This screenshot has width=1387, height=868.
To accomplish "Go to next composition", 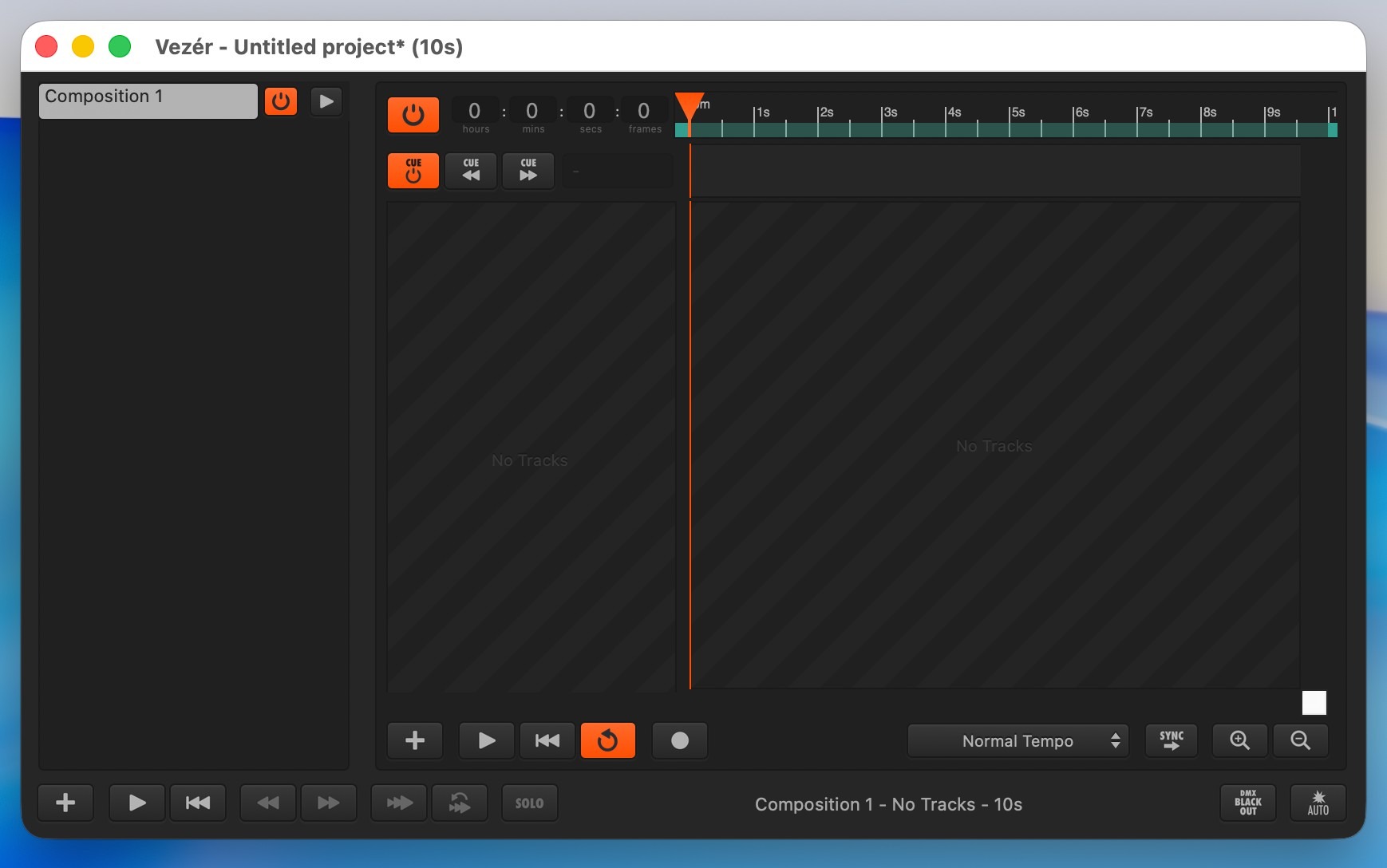I will click(329, 803).
